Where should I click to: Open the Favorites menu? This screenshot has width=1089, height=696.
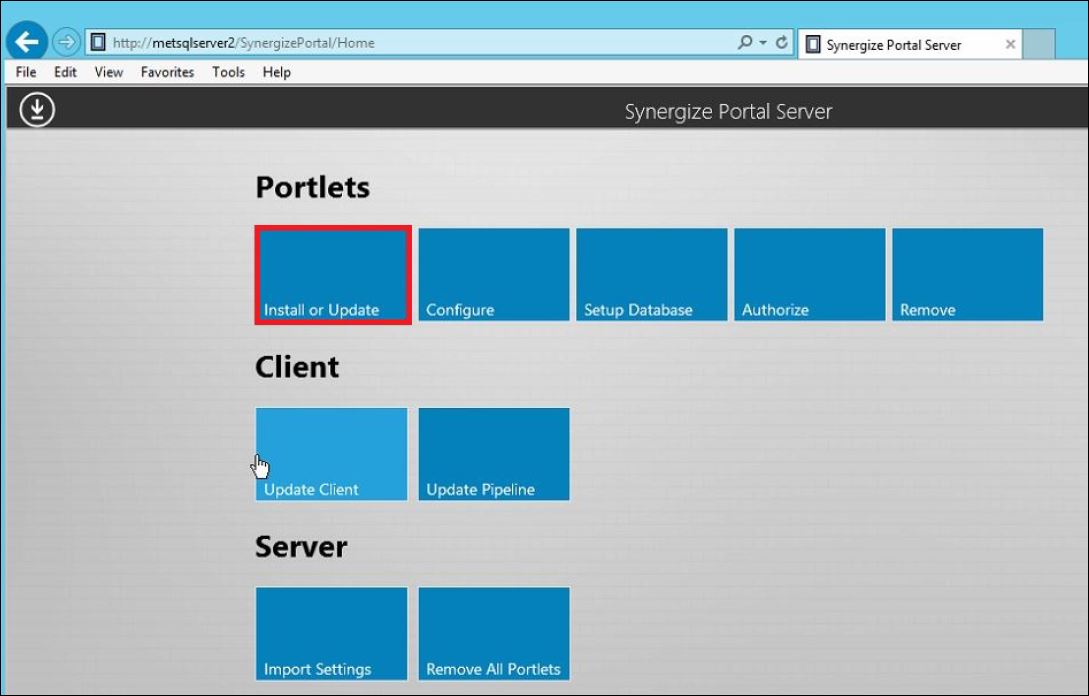(167, 72)
